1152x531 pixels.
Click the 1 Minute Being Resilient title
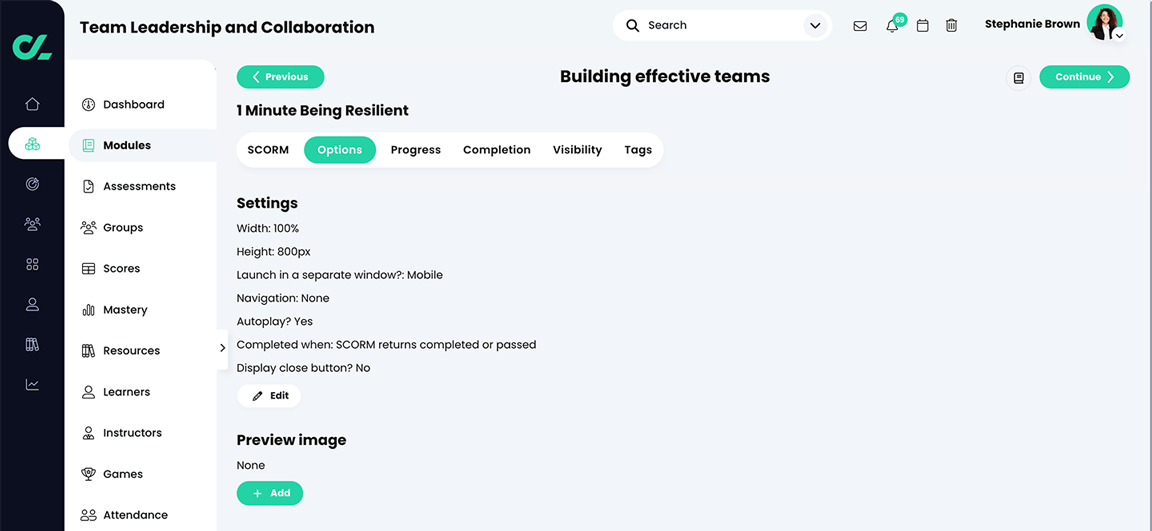pyautogui.click(x=323, y=111)
